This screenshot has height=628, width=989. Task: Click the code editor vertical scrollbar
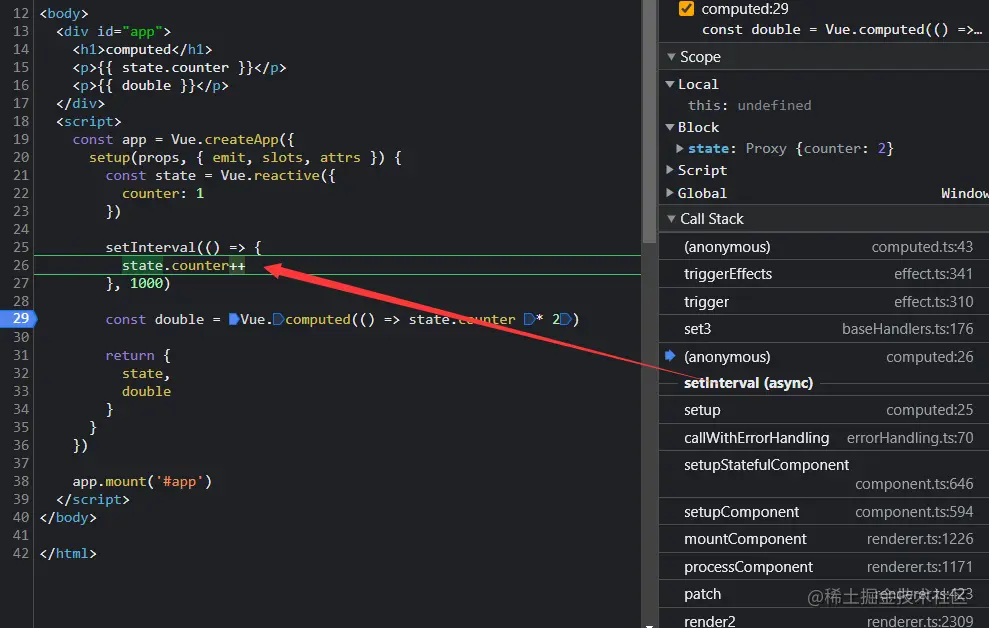pos(649,121)
